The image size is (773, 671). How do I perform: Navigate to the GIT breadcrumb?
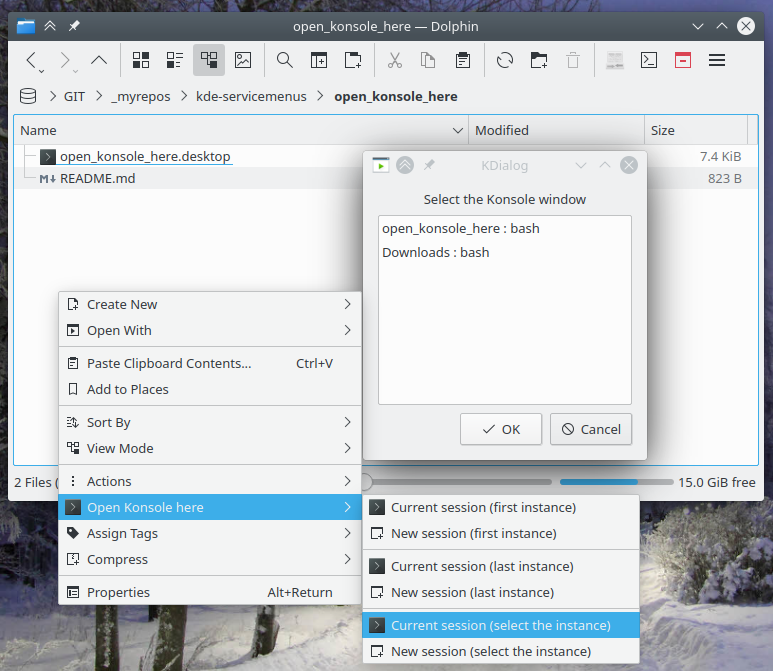(74, 97)
